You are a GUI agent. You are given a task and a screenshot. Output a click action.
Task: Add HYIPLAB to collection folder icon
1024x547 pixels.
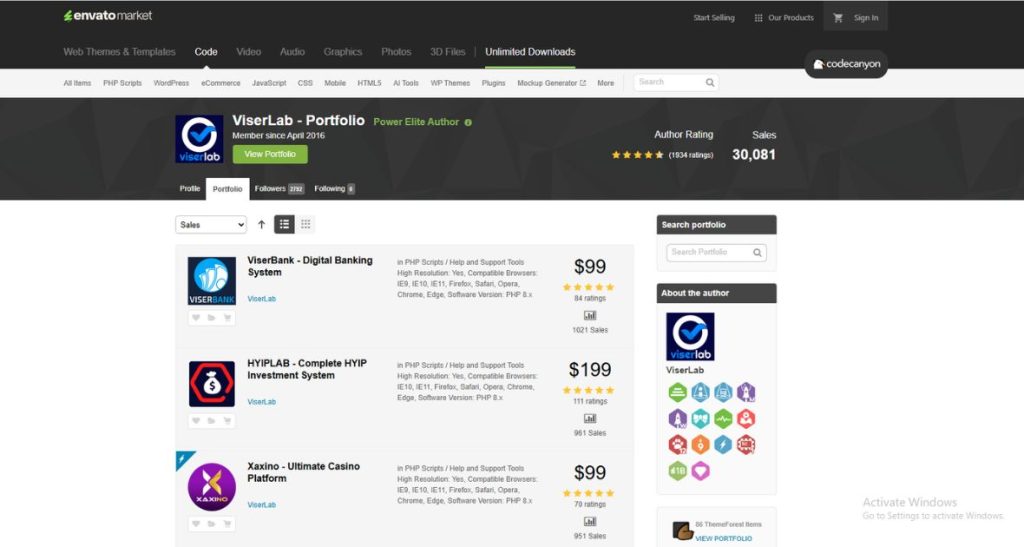(x=212, y=421)
